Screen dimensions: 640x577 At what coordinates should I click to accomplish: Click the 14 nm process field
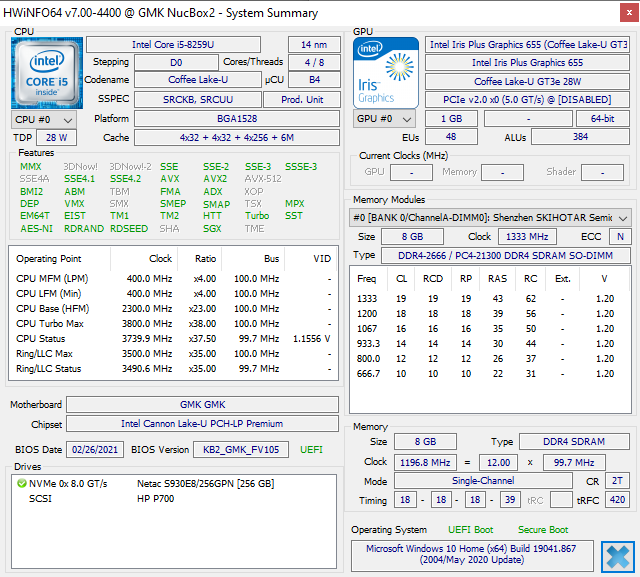click(314, 44)
